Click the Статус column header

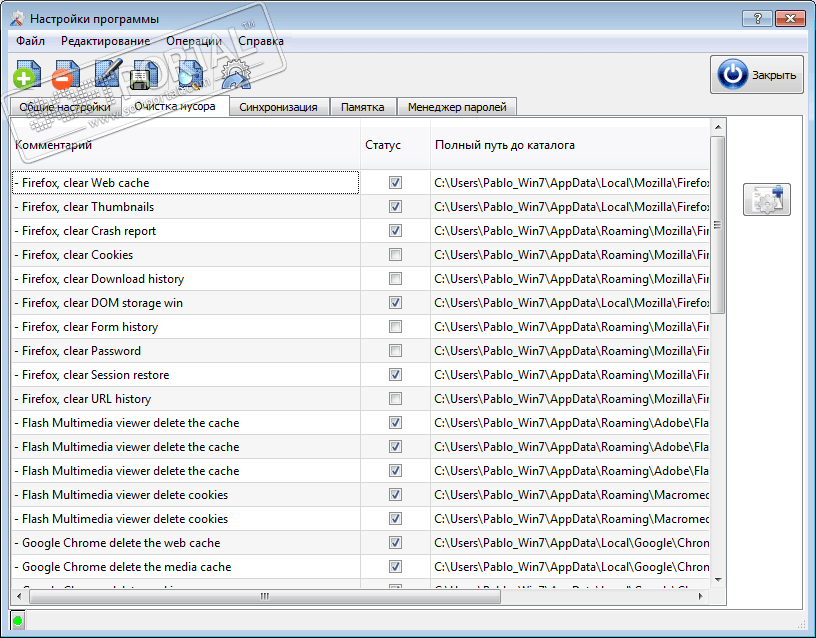pos(395,145)
